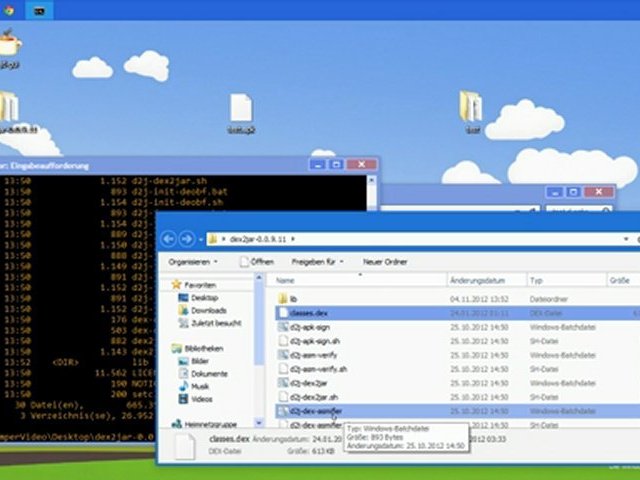Open the Videos library
This screenshot has width=640, height=480.
(x=203, y=397)
